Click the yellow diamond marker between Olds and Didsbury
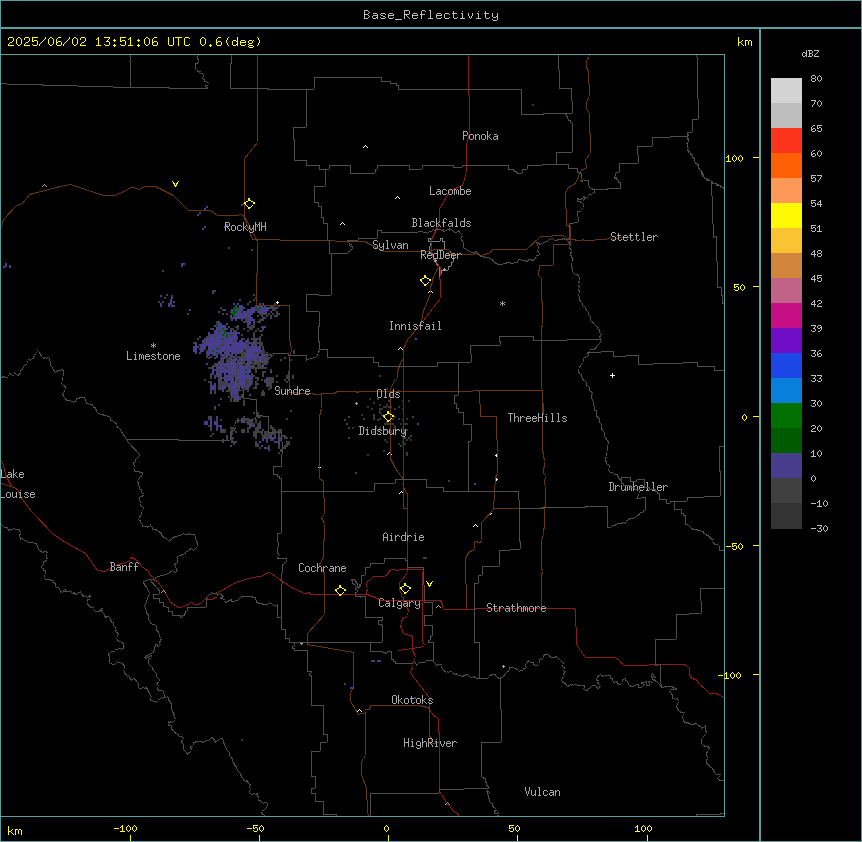Image resolution: width=862 pixels, height=842 pixels. click(x=388, y=417)
